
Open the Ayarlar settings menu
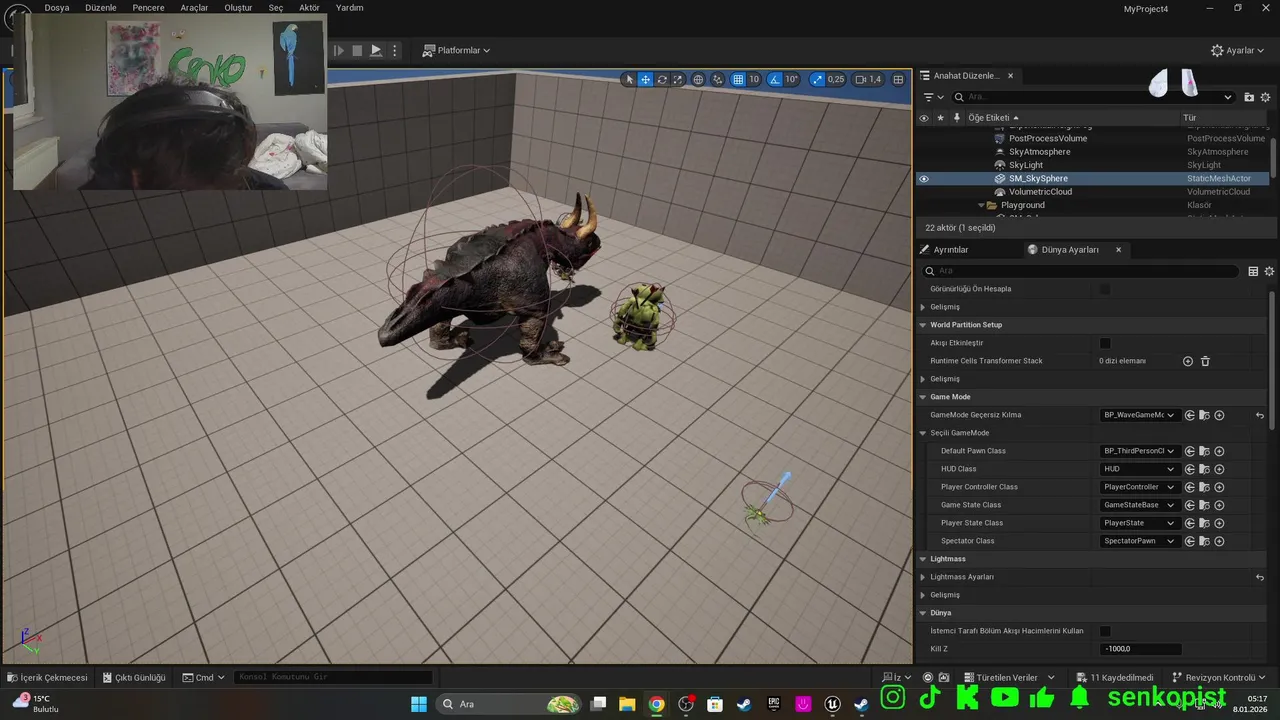click(1238, 50)
